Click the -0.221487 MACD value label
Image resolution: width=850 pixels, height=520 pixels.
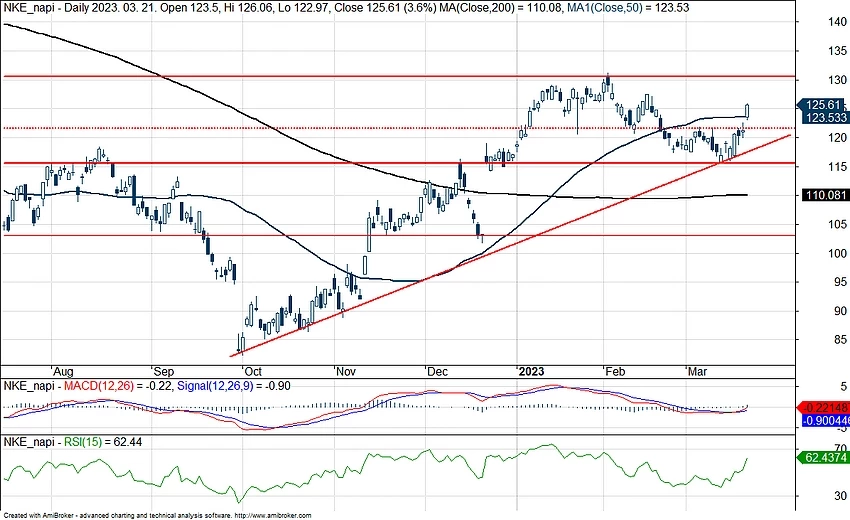[825, 408]
